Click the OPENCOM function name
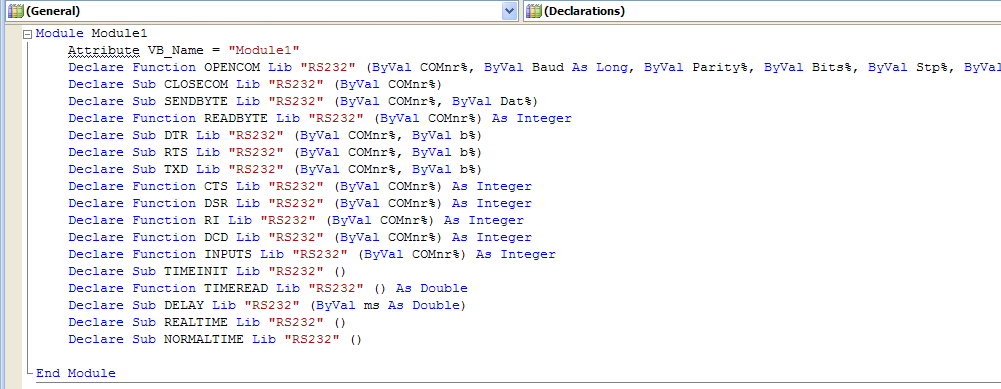The image size is (1001, 389). (x=232, y=67)
